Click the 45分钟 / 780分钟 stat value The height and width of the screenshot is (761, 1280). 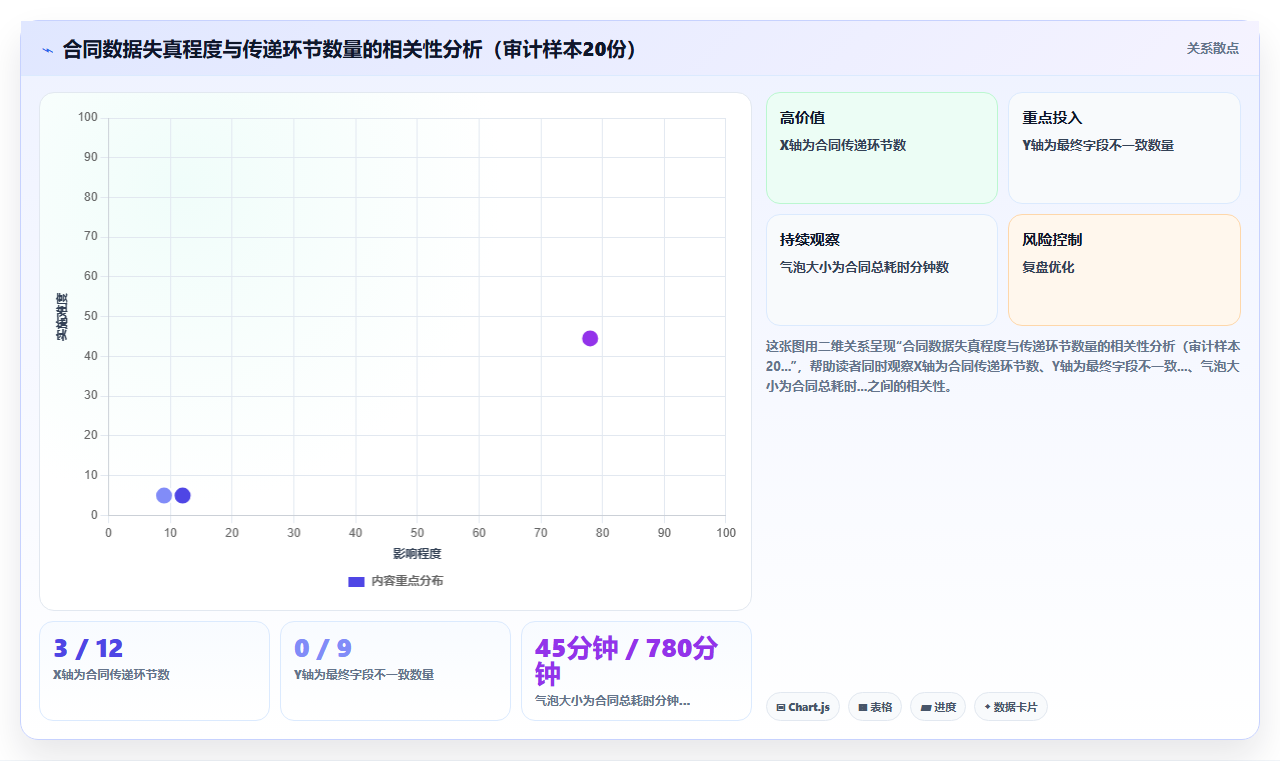click(627, 660)
